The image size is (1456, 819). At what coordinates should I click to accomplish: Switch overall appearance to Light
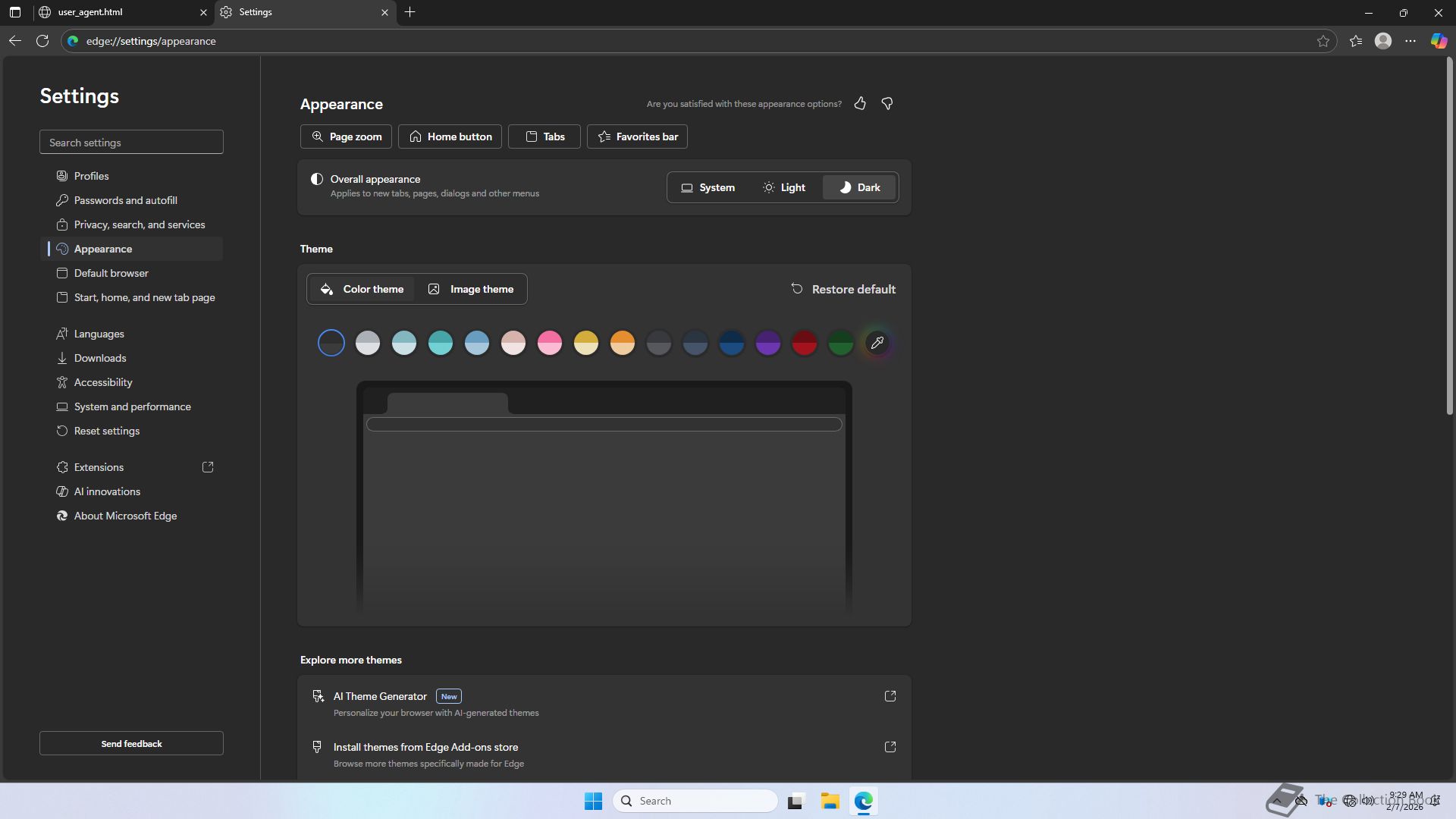pyautogui.click(x=784, y=187)
